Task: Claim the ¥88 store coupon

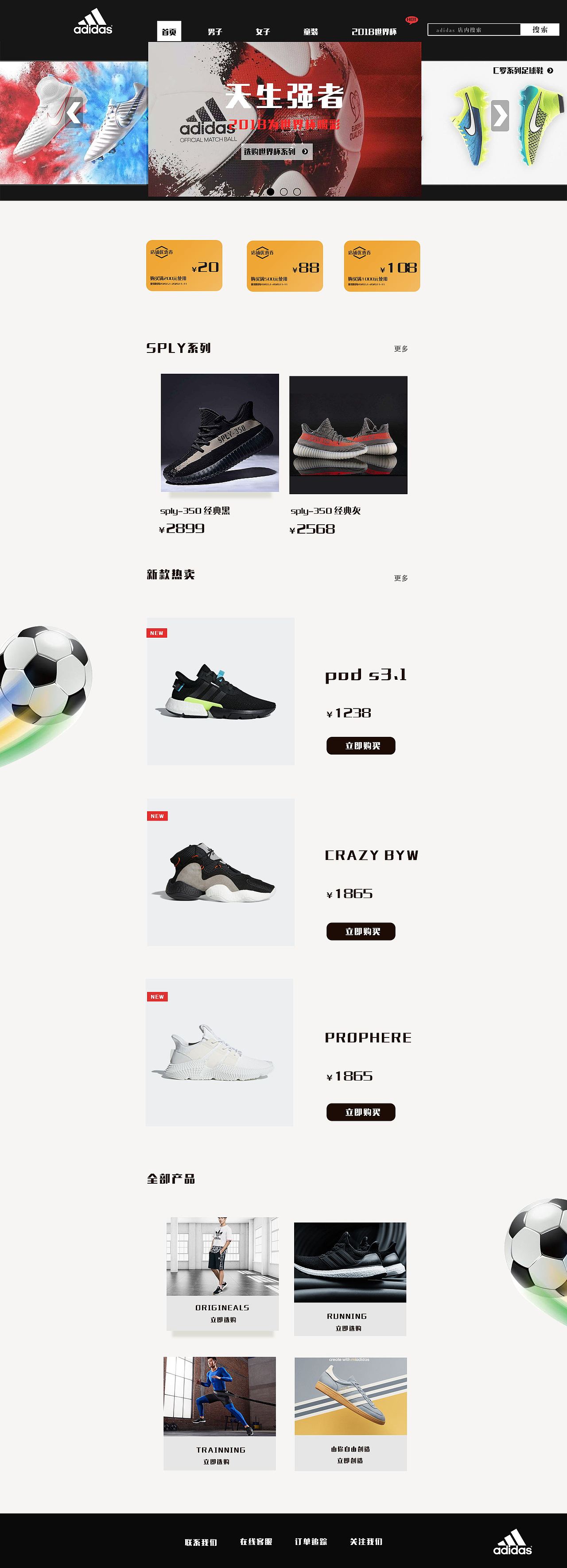Action: [284, 266]
